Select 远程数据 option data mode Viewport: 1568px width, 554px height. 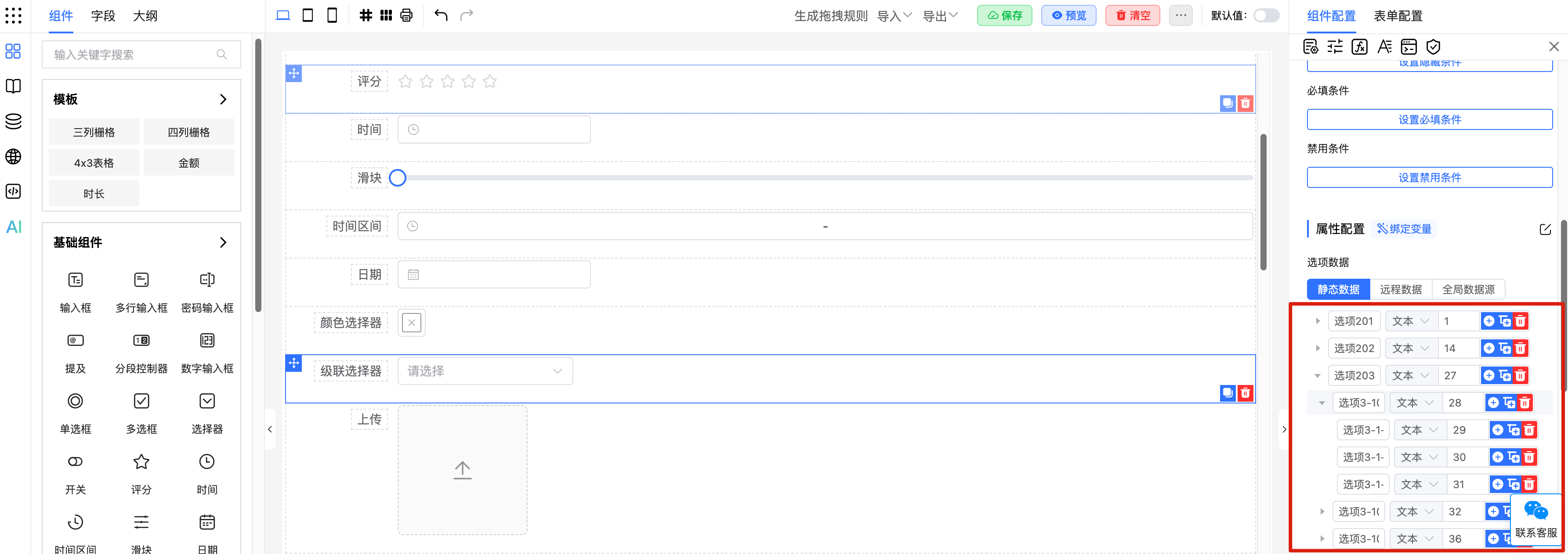1401,289
